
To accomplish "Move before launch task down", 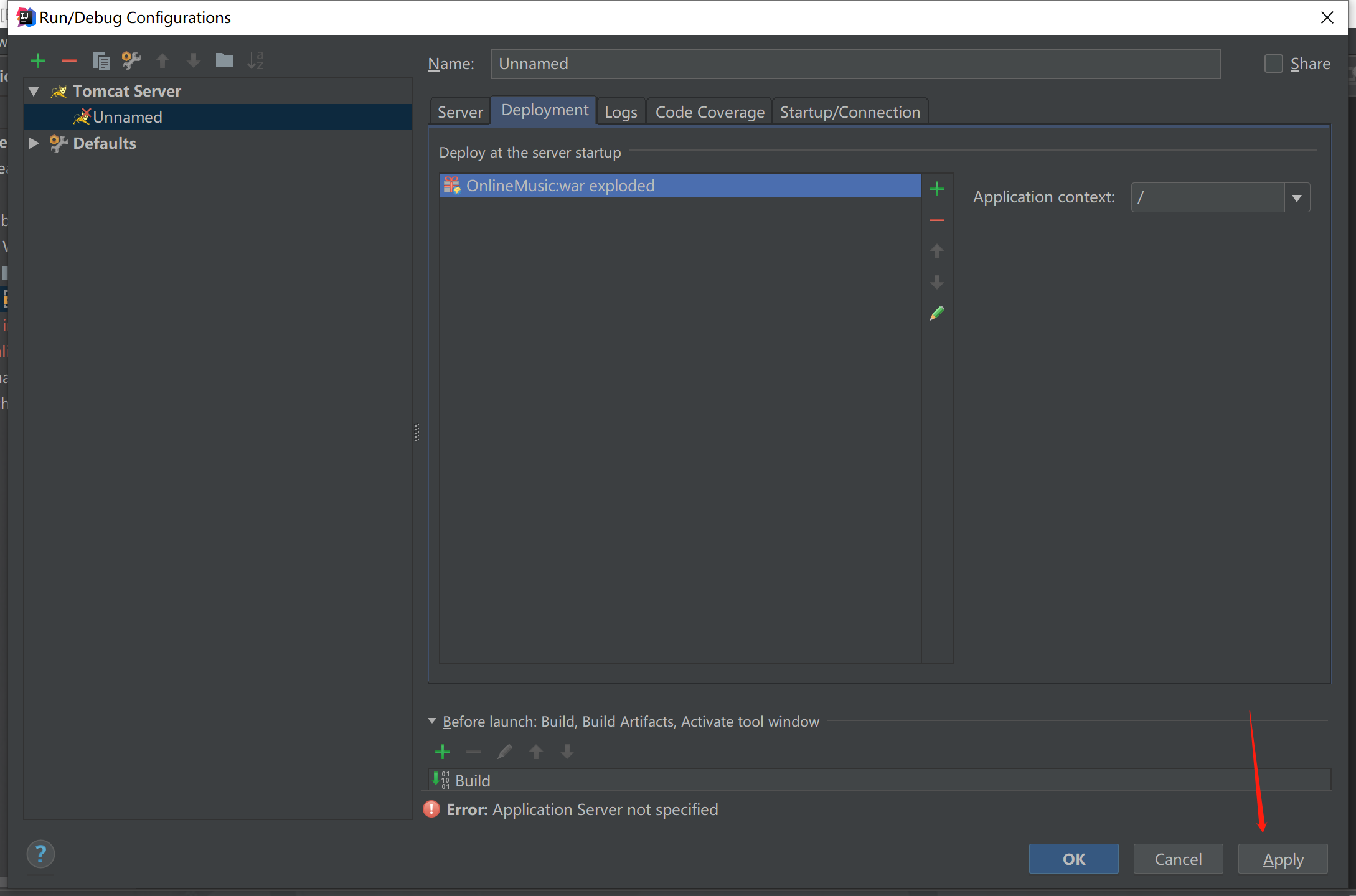I will tap(567, 752).
